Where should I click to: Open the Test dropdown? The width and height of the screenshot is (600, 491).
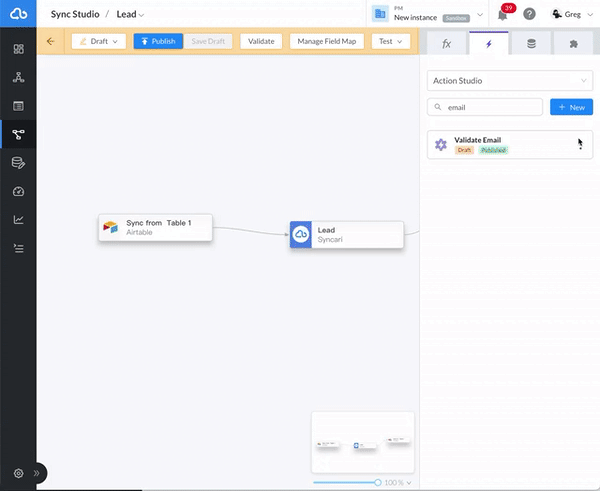coord(391,41)
